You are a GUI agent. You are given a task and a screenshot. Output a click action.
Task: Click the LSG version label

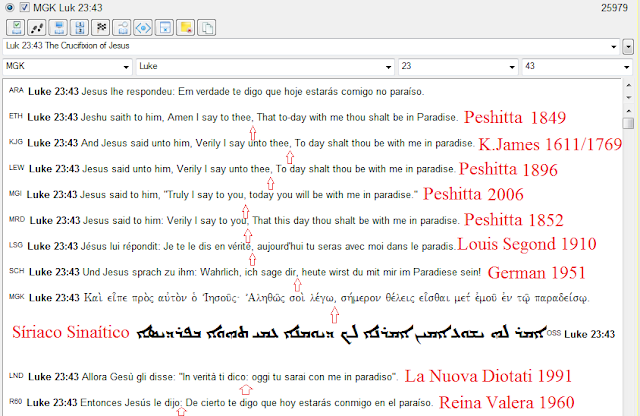[x=16, y=245]
